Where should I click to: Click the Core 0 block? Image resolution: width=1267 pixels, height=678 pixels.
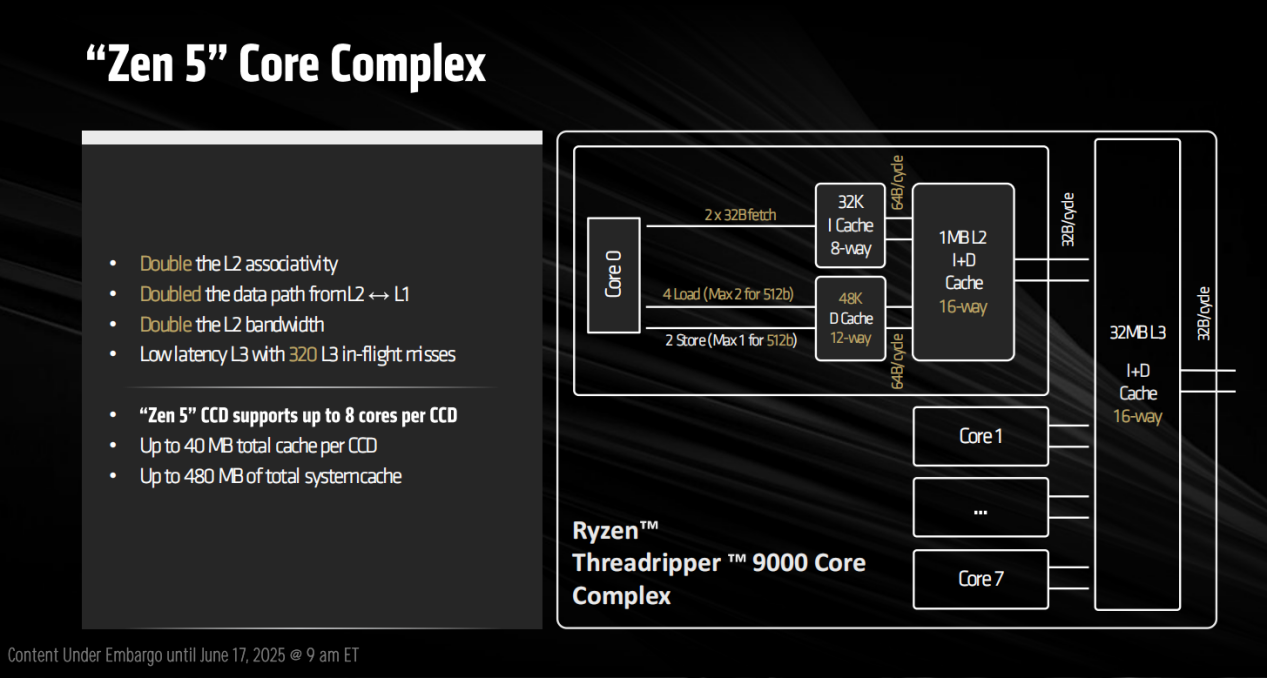tap(613, 274)
